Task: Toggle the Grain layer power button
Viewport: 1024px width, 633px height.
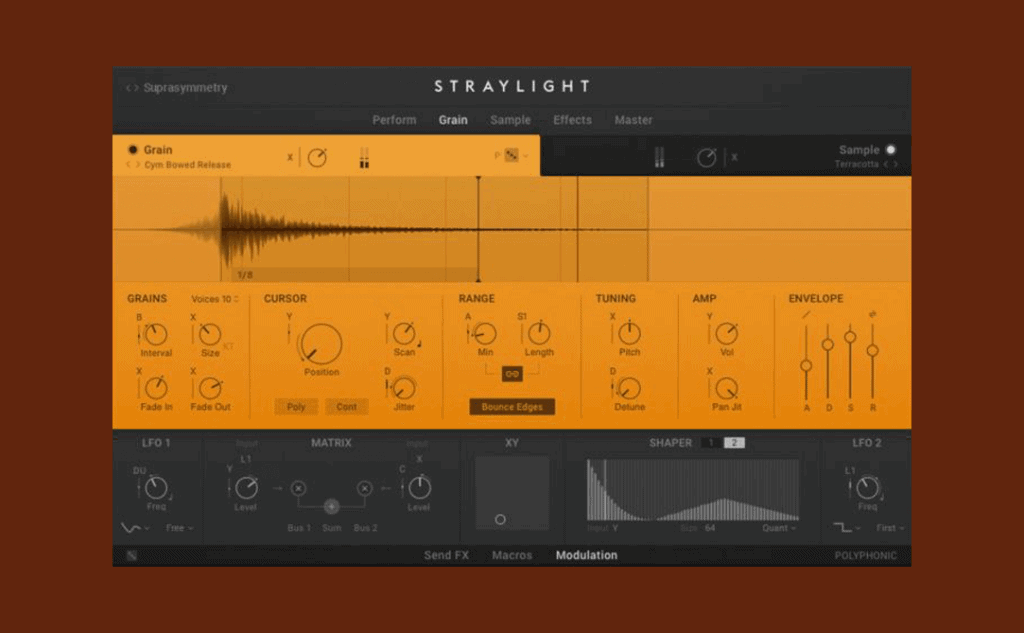Action: [133, 150]
